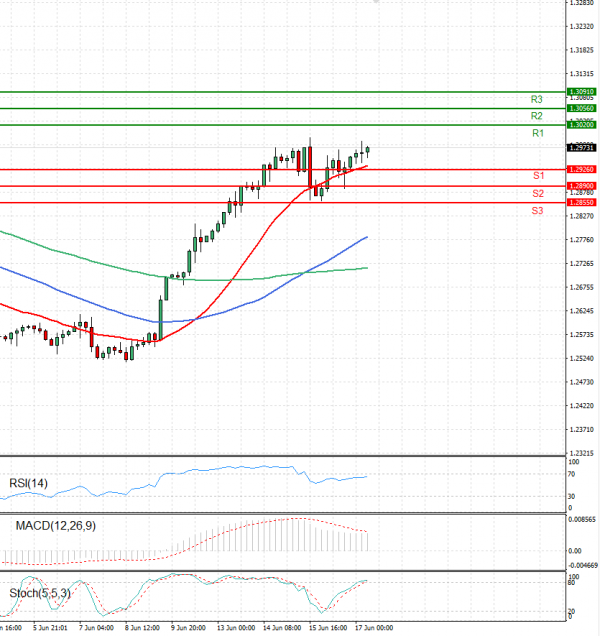The width and height of the screenshot is (600, 636).
Task: Click the 17 Jun 00:00 time label
Action: click(x=374, y=628)
